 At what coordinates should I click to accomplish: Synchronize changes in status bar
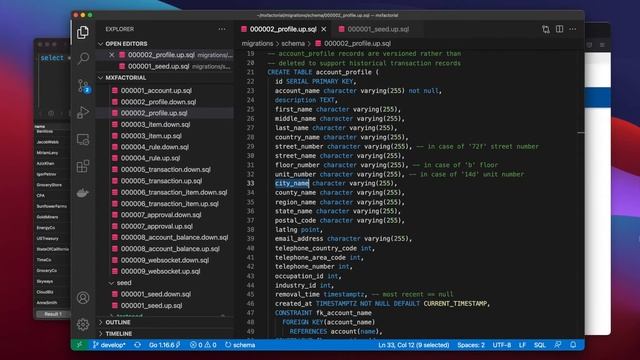tap(138, 345)
